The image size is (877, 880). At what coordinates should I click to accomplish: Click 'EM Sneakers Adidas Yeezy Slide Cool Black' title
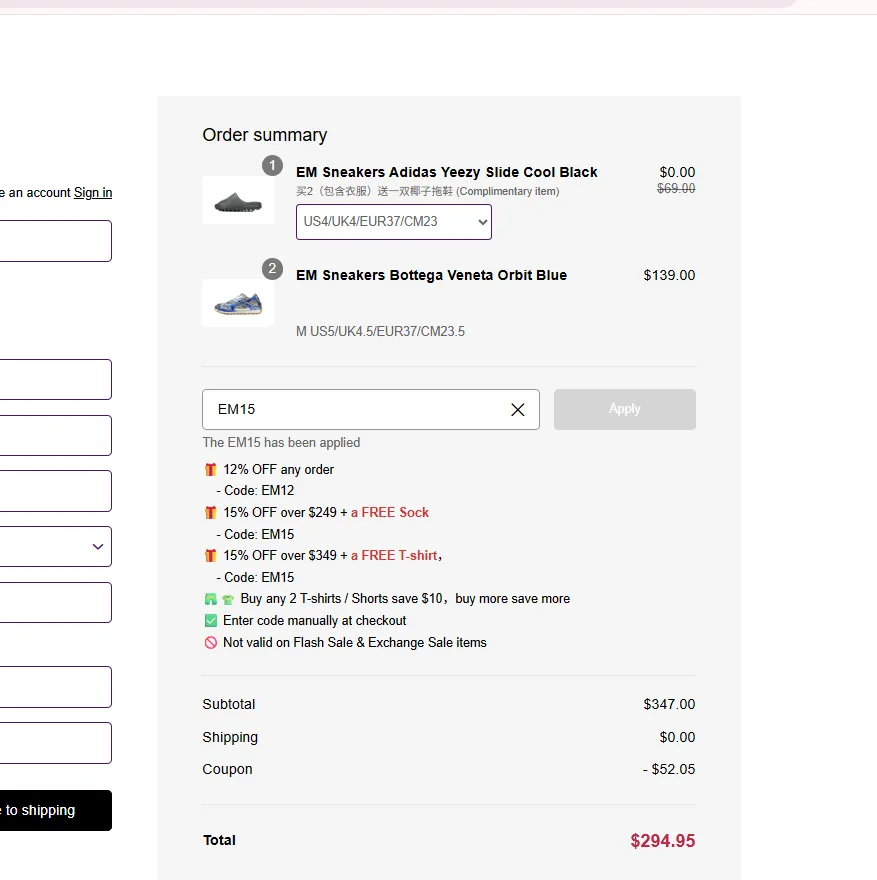click(447, 172)
